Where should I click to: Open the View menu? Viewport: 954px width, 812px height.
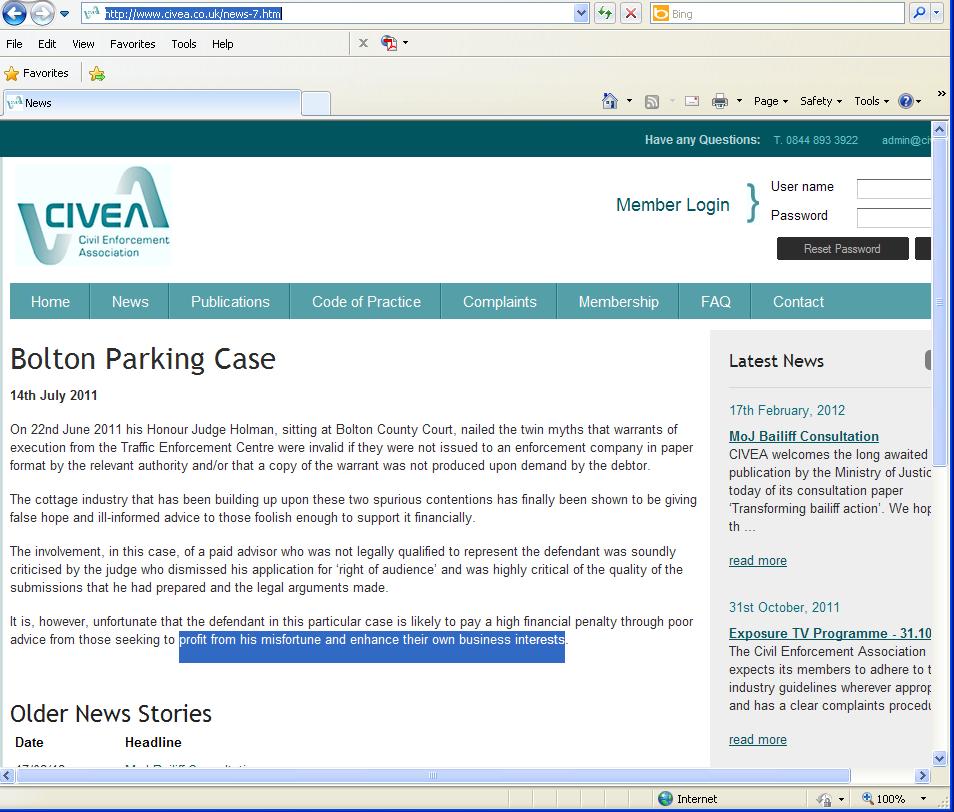[83, 44]
